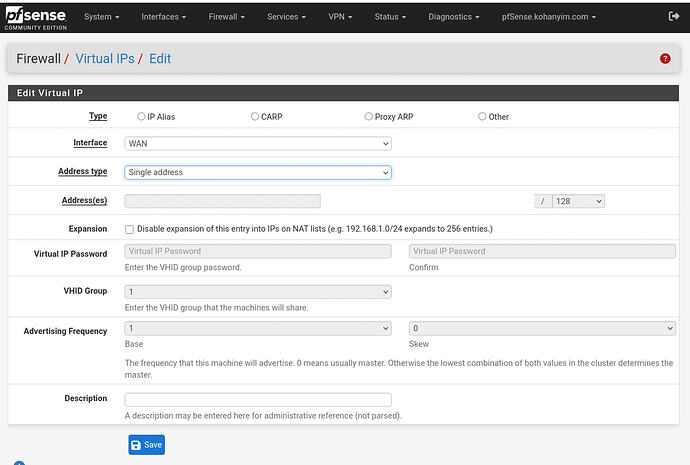Click the Edit breadcrumb link

click(160, 59)
